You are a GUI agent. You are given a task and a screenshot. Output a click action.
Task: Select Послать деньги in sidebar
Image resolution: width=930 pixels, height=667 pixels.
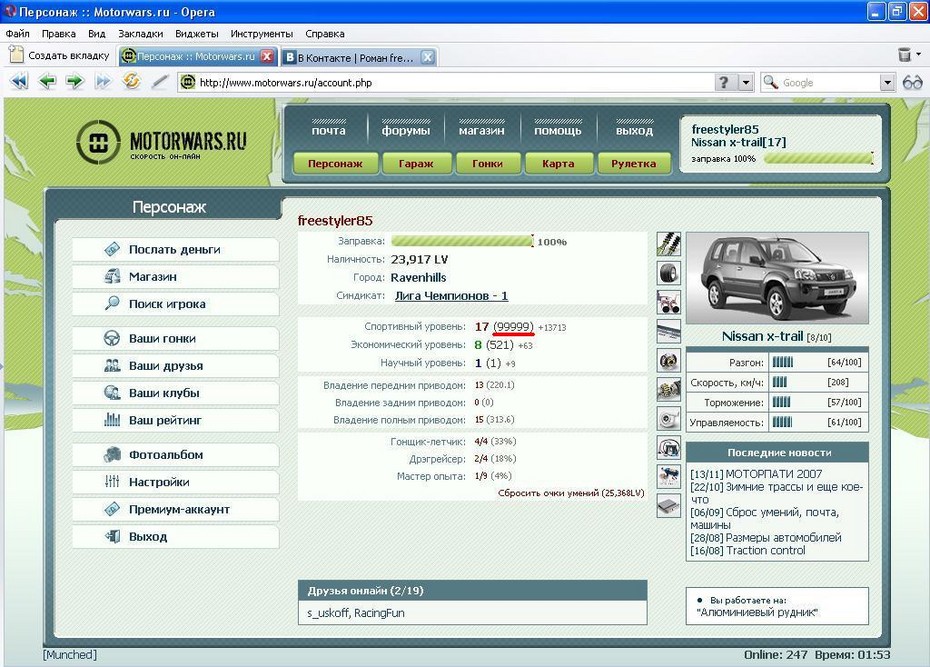pos(176,250)
